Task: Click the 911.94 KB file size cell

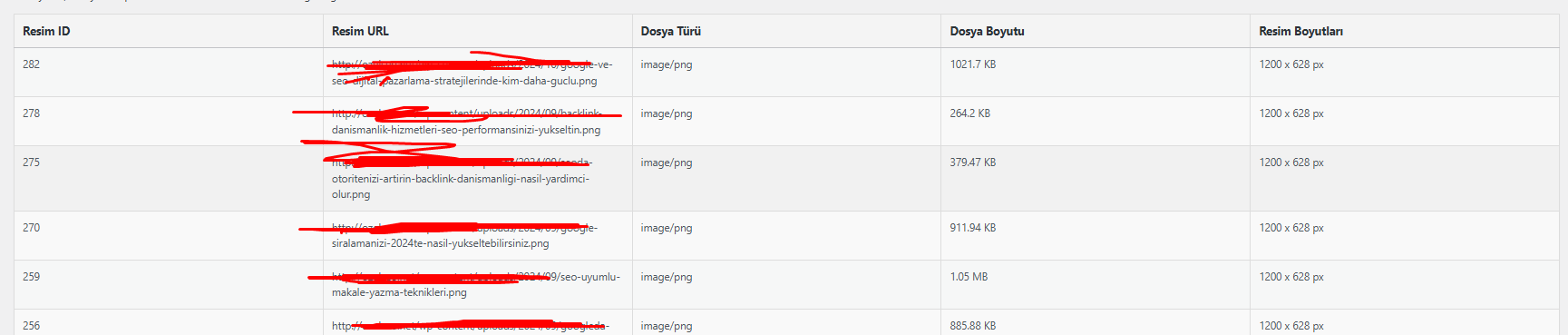Action: point(973,228)
